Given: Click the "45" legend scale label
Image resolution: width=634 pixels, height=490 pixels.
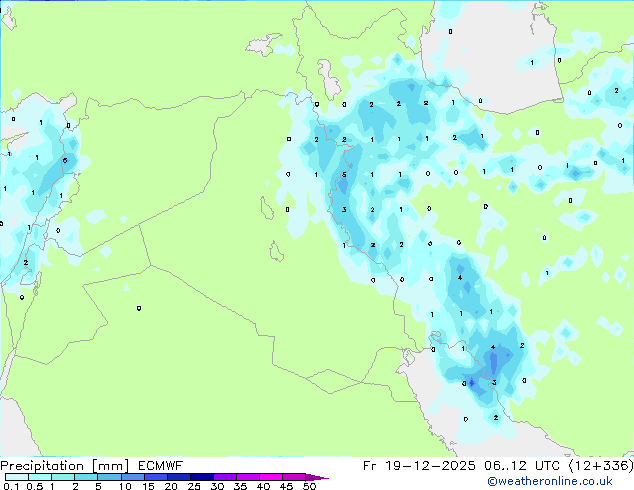Looking at the screenshot, I should (287, 486).
